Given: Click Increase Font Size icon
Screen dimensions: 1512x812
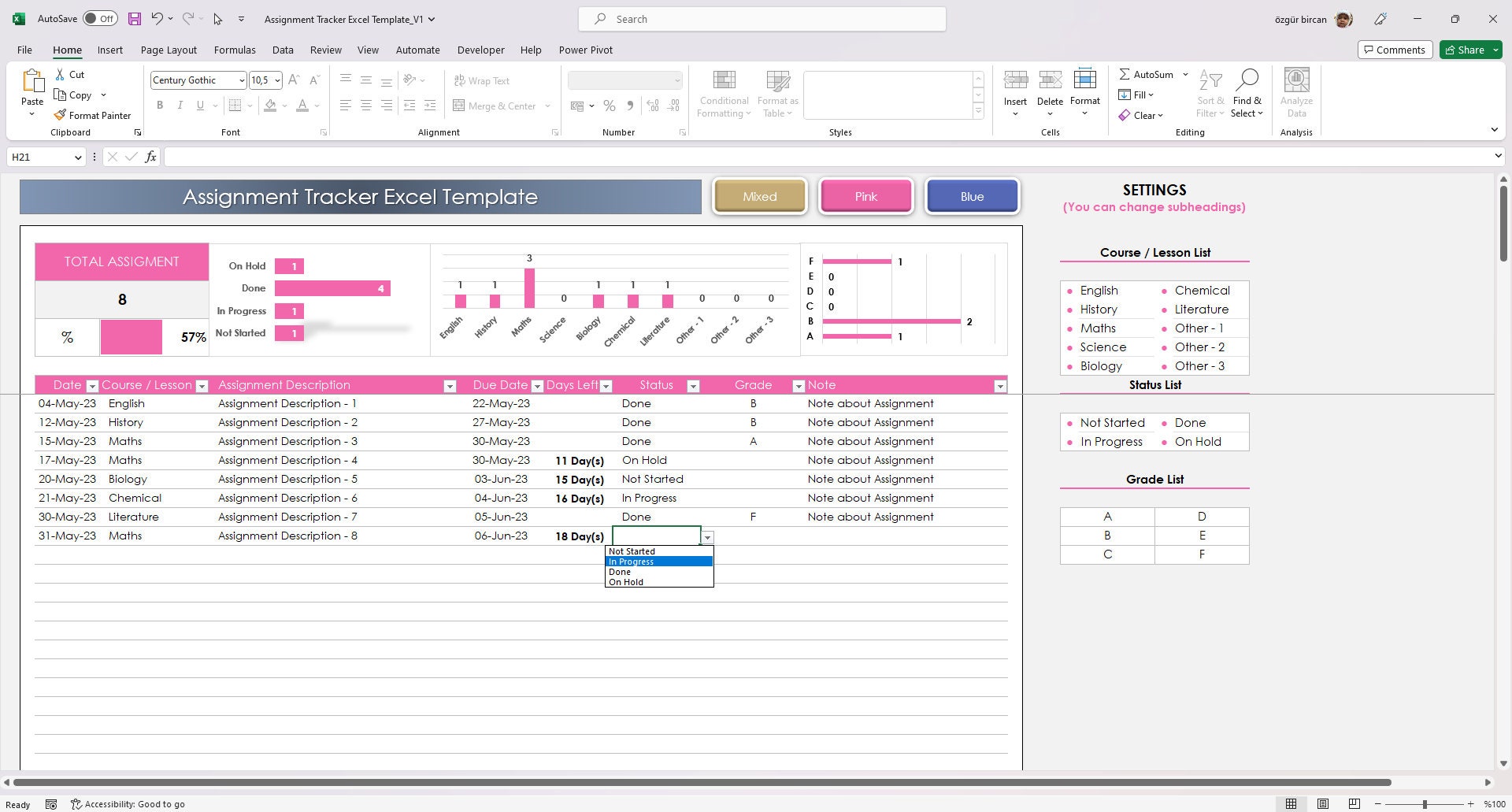Looking at the screenshot, I should click(293, 80).
